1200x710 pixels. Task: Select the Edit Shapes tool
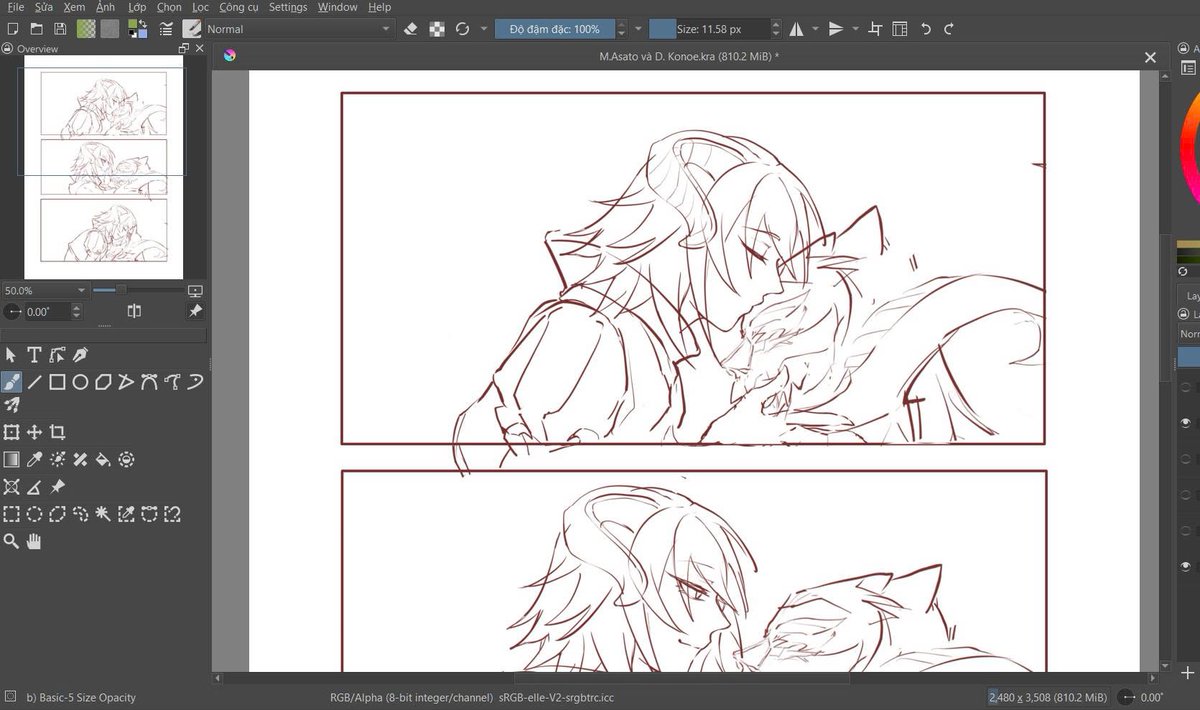pos(57,354)
